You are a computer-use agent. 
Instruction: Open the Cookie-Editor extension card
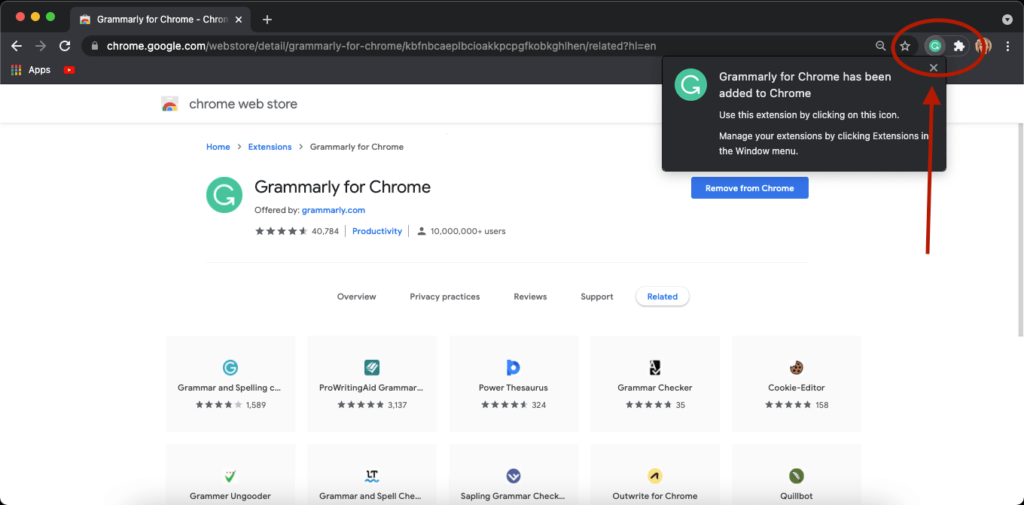click(796, 384)
